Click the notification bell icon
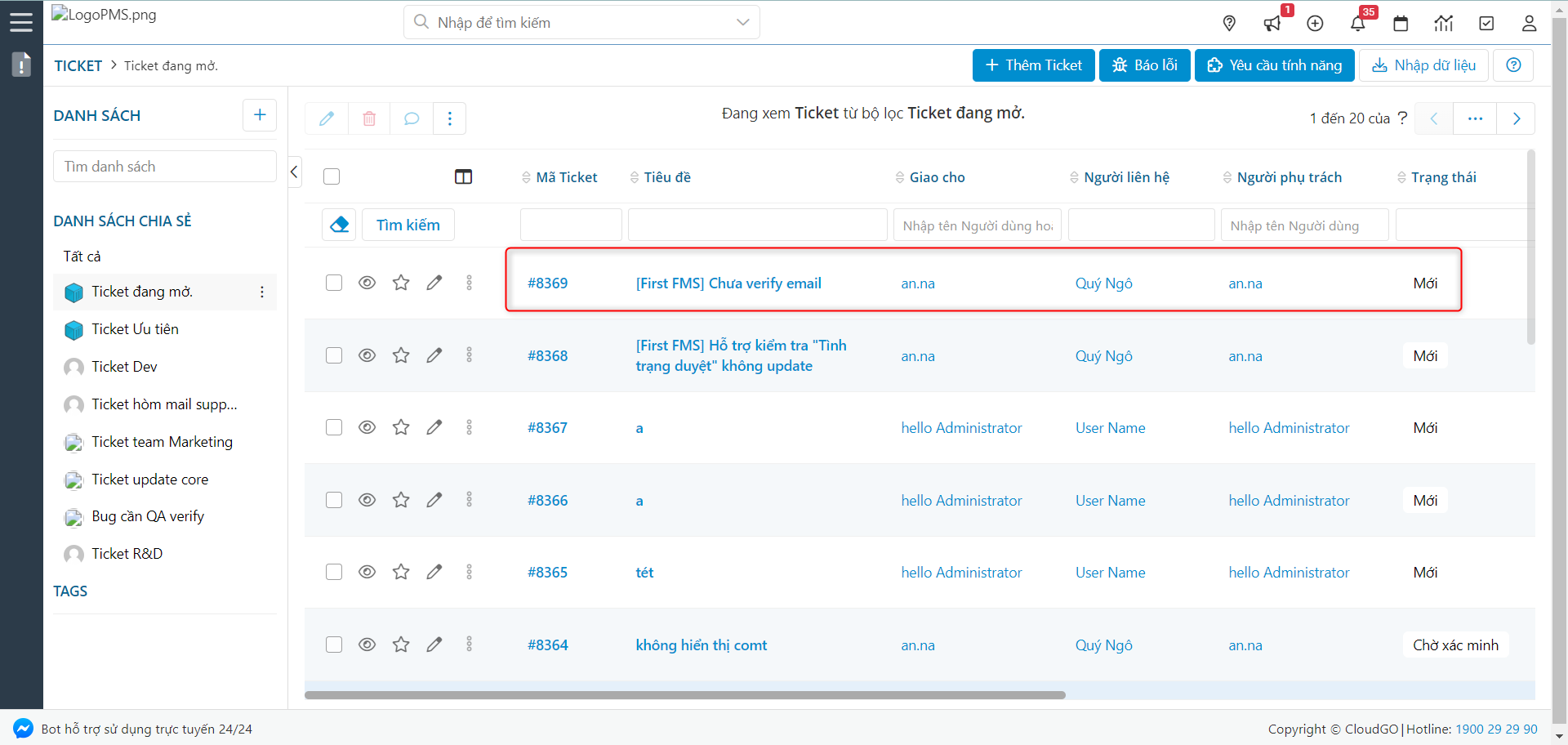Image resolution: width=1568 pixels, height=745 pixels. [x=1357, y=24]
